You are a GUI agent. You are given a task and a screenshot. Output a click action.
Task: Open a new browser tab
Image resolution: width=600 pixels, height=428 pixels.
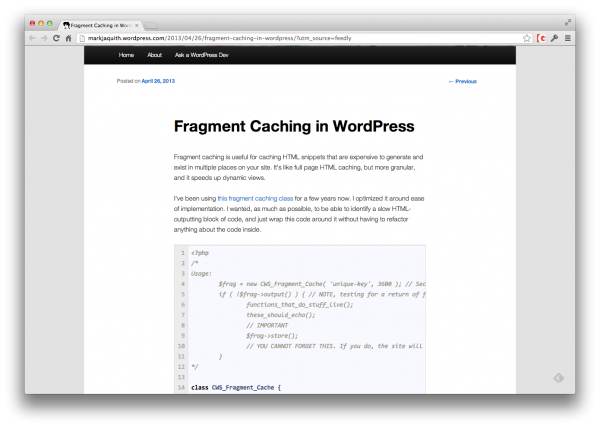click(x=151, y=26)
